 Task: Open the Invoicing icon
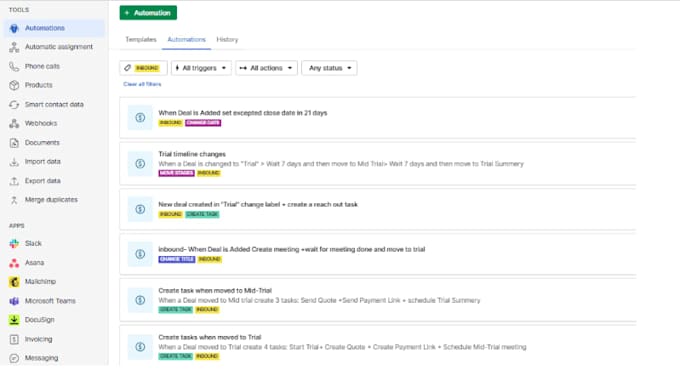pos(14,339)
